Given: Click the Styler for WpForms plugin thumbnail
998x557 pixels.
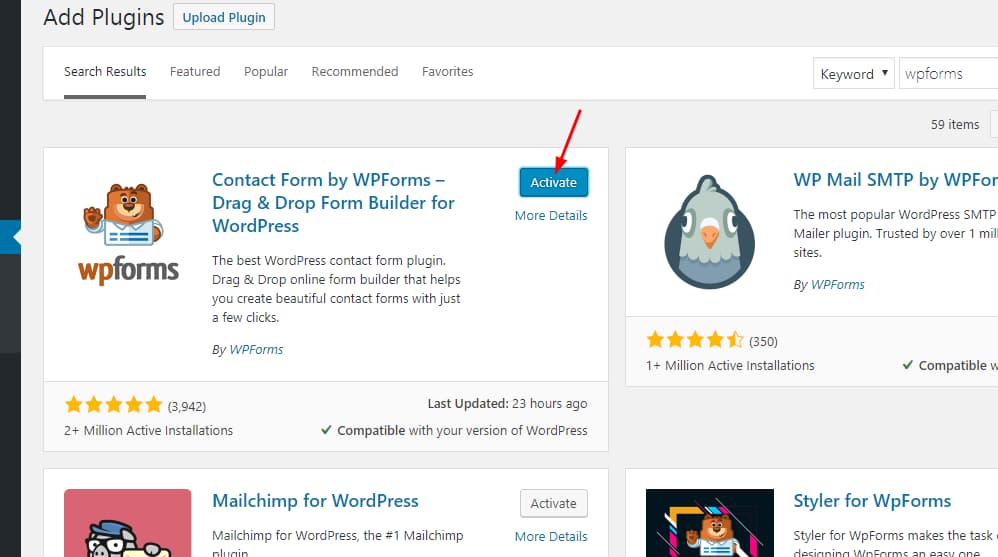Looking at the screenshot, I should coord(710,523).
